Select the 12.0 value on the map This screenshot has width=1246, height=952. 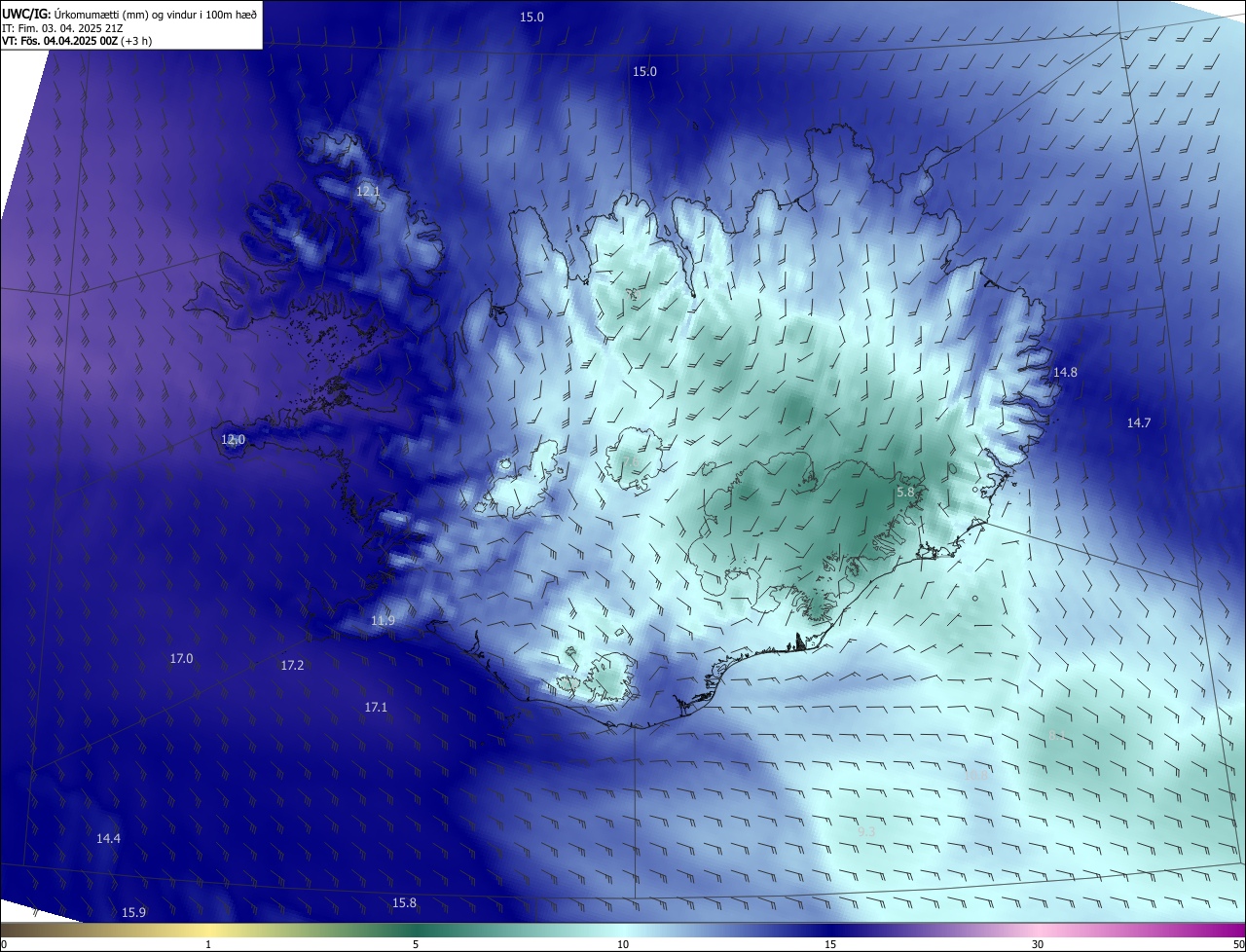coord(234,440)
